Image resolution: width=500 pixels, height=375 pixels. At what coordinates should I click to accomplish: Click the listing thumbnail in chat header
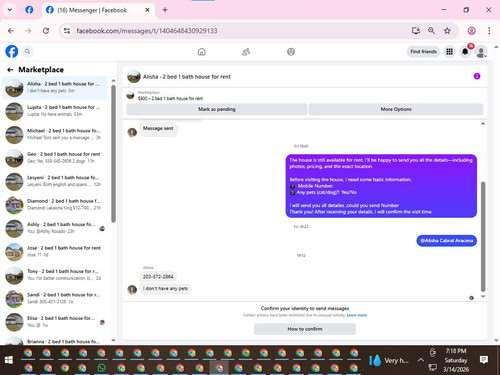(134, 77)
